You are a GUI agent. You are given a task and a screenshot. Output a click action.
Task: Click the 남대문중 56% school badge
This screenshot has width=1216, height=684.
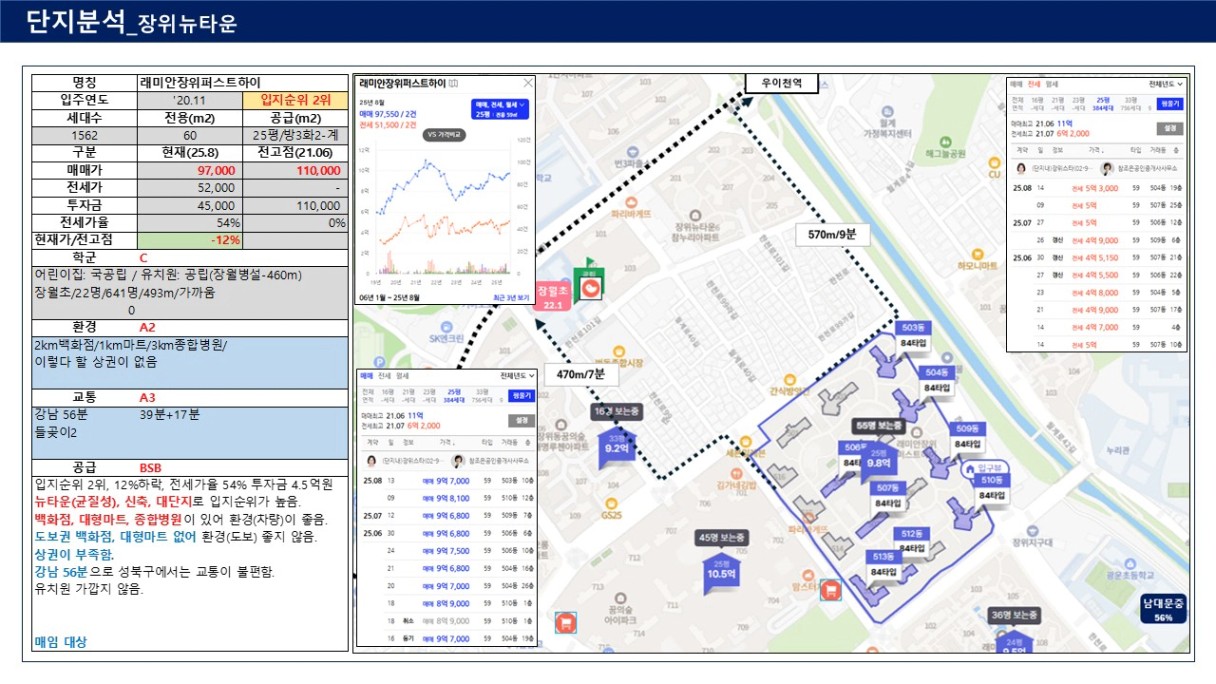point(1163,609)
